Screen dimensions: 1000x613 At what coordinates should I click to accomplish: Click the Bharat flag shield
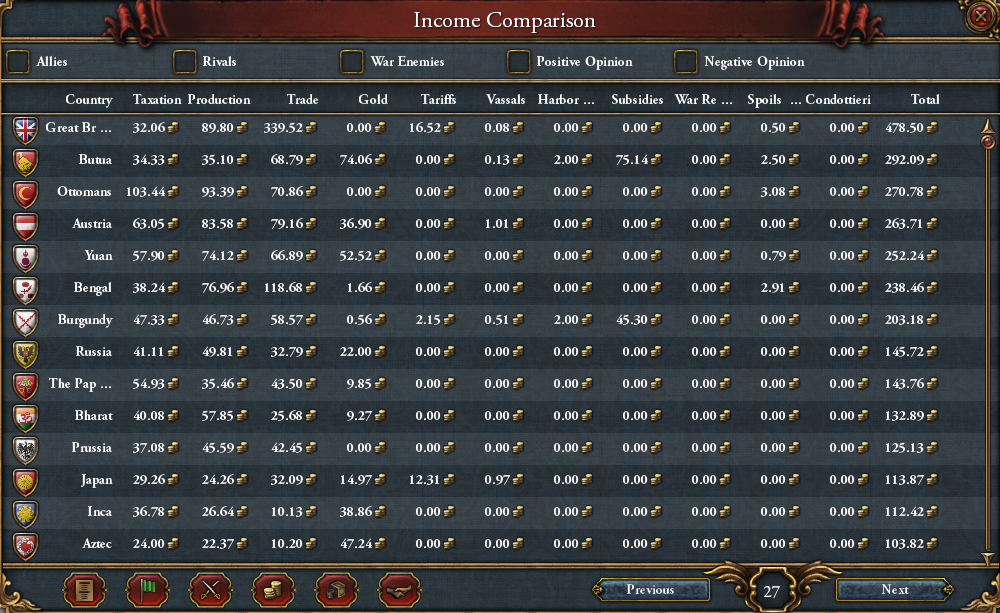point(26,417)
